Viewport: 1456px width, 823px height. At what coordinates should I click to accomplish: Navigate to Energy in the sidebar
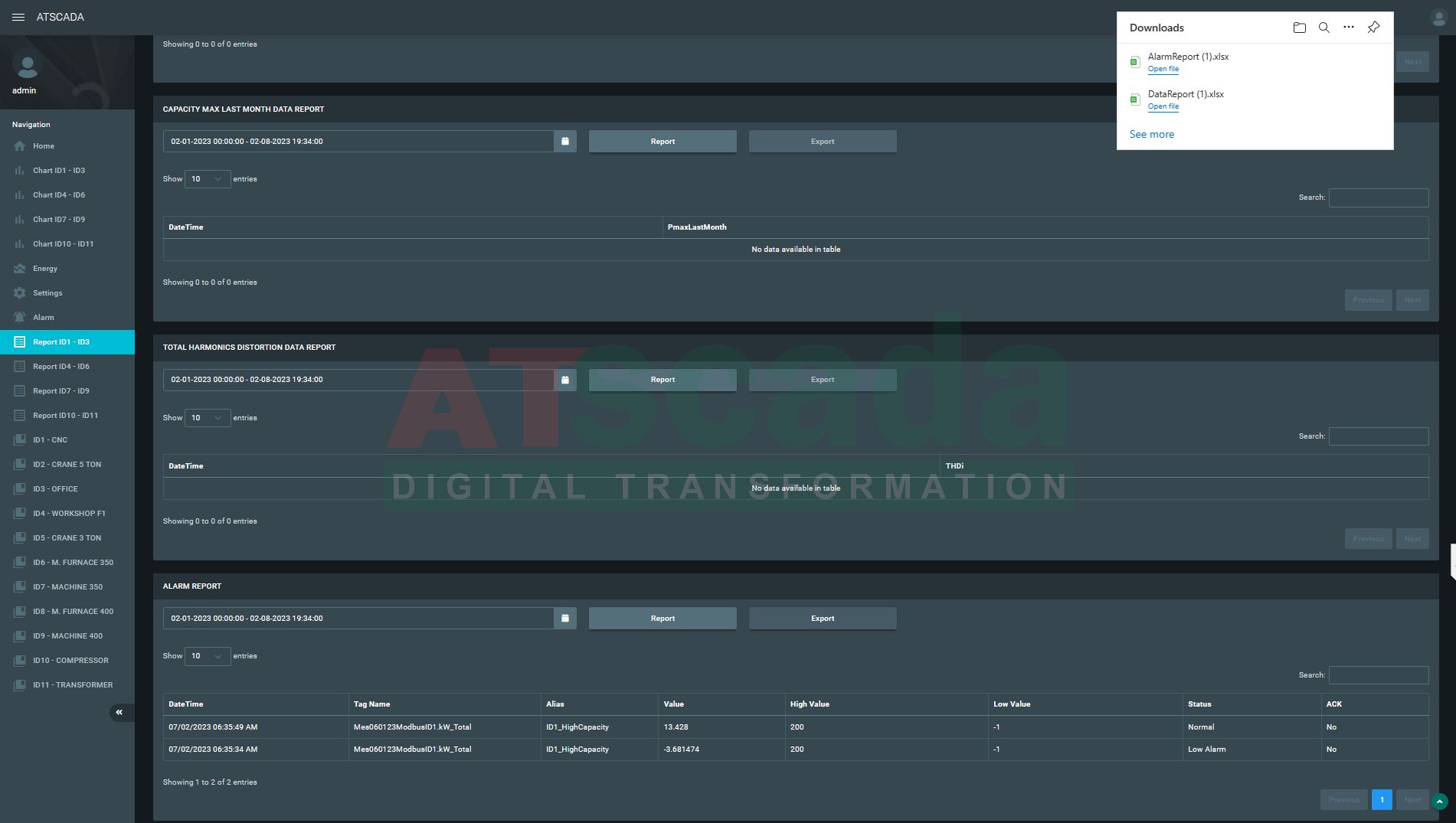(45, 269)
